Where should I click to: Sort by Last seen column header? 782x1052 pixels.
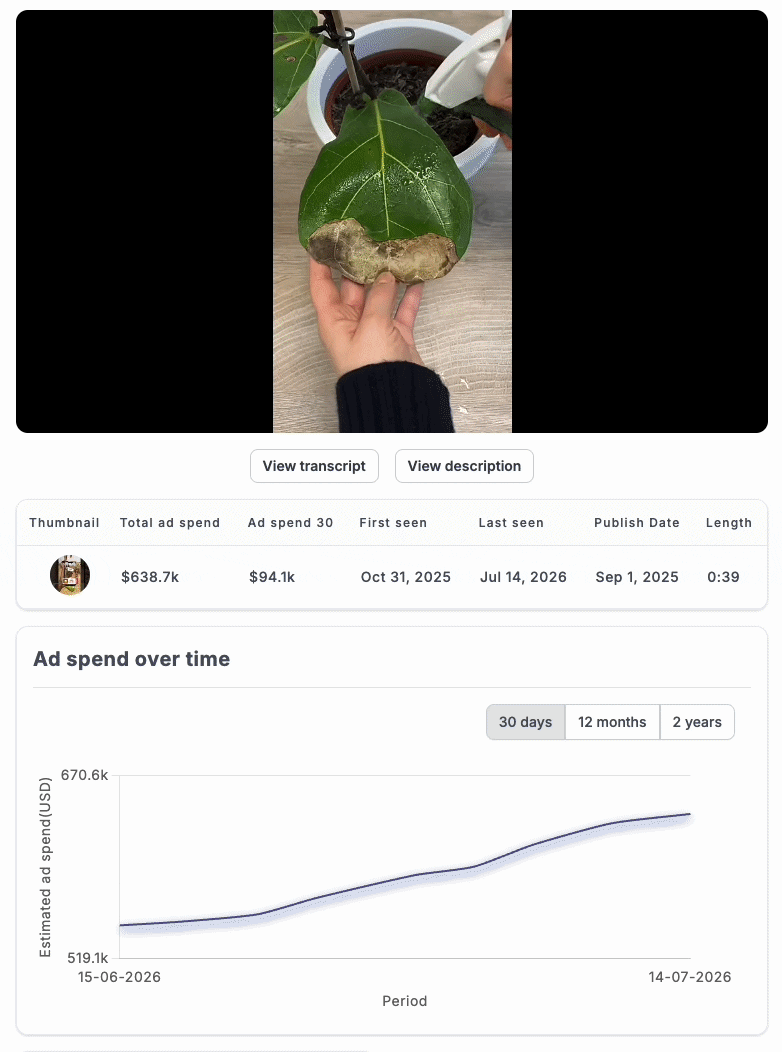pos(511,523)
